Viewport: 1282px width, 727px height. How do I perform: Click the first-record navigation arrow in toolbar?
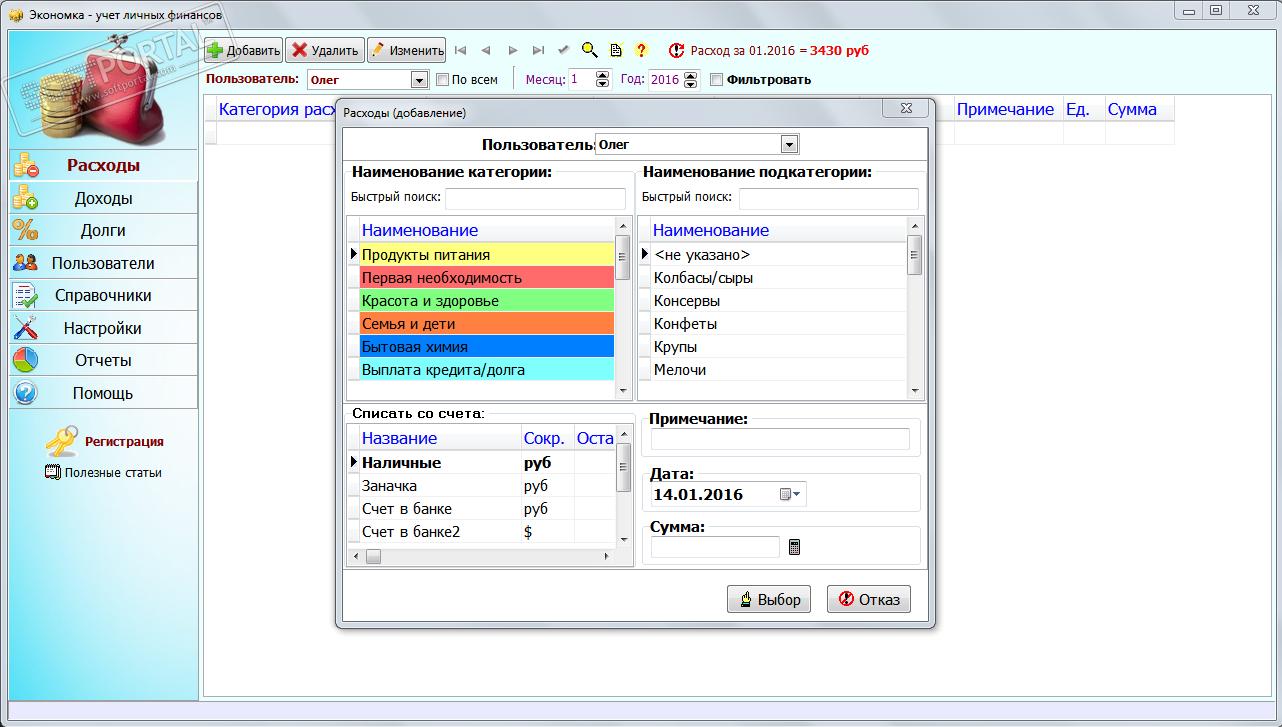(460, 50)
